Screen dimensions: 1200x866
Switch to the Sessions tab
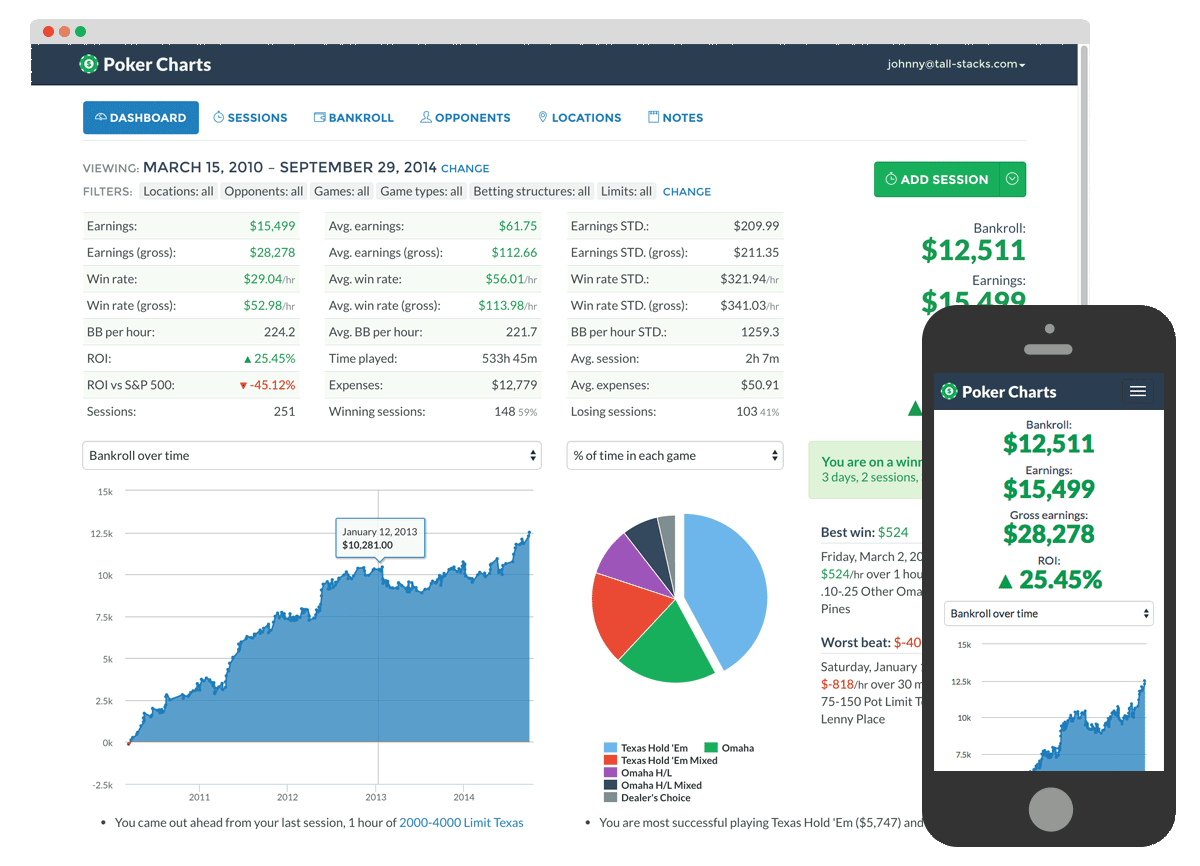(250, 117)
